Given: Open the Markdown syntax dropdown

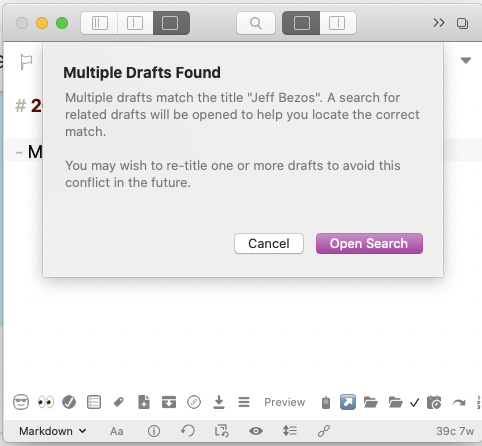Looking at the screenshot, I should (x=53, y=431).
